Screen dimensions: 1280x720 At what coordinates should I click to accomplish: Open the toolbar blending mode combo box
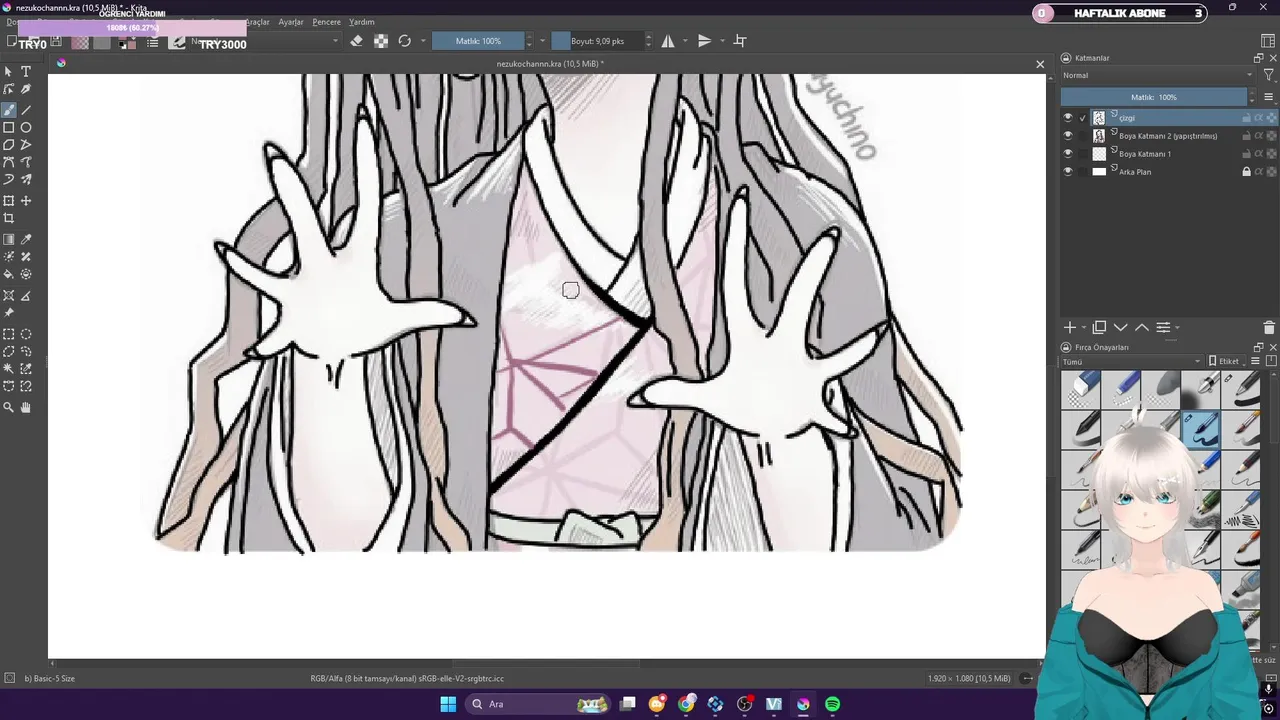[265, 41]
